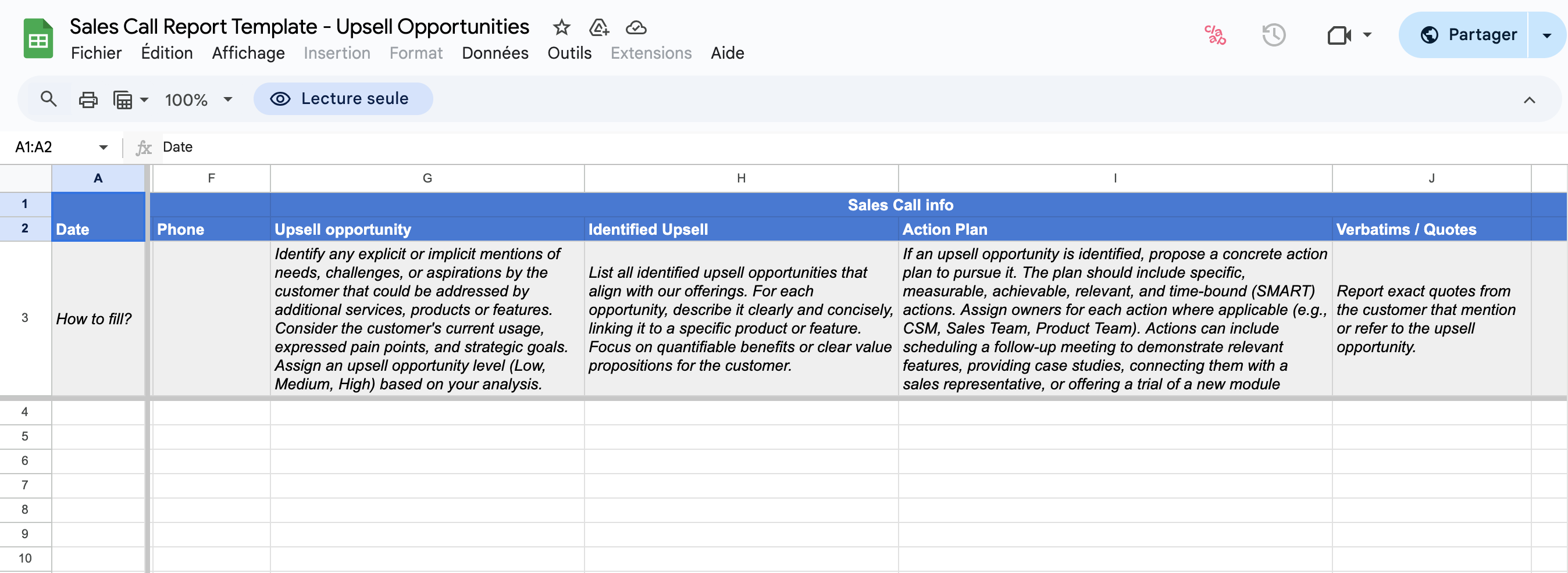Viewport: 1568px width, 573px height.
Task: Print the spreadsheet using the printer icon
Action: click(x=88, y=99)
